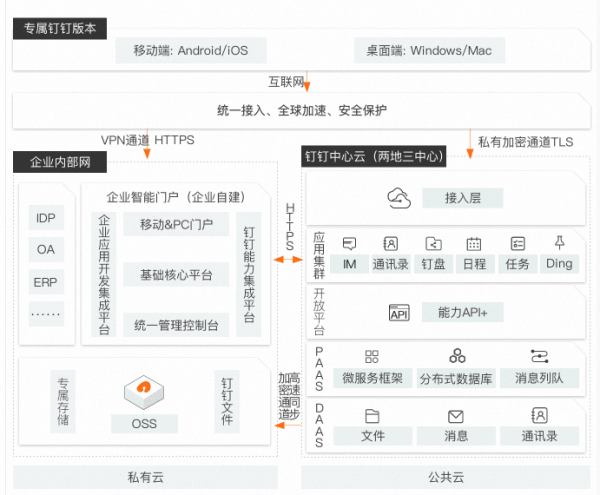Image resolution: width=600 pixels, height=495 pixels.
Task: Click the Ding pushpin icon
Action: pyautogui.click(x=559, y=243)
